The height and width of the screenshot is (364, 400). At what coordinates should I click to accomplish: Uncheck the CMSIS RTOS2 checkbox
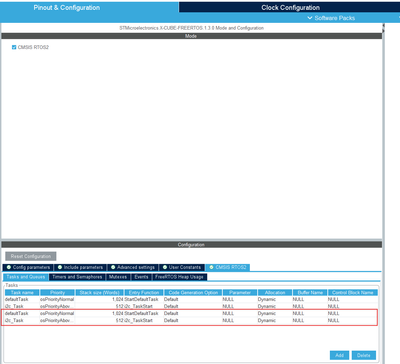coord(14,47)
